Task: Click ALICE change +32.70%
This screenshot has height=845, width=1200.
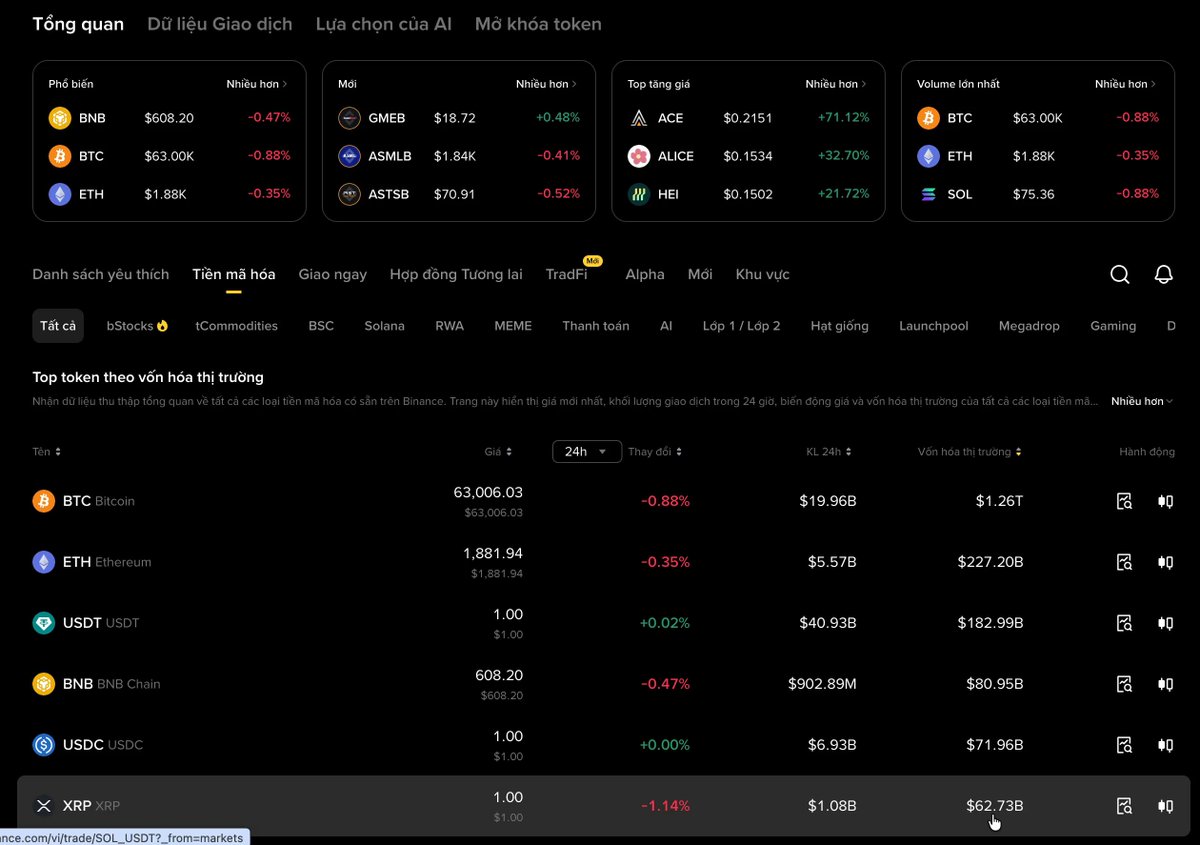Action: click(843, 156)
